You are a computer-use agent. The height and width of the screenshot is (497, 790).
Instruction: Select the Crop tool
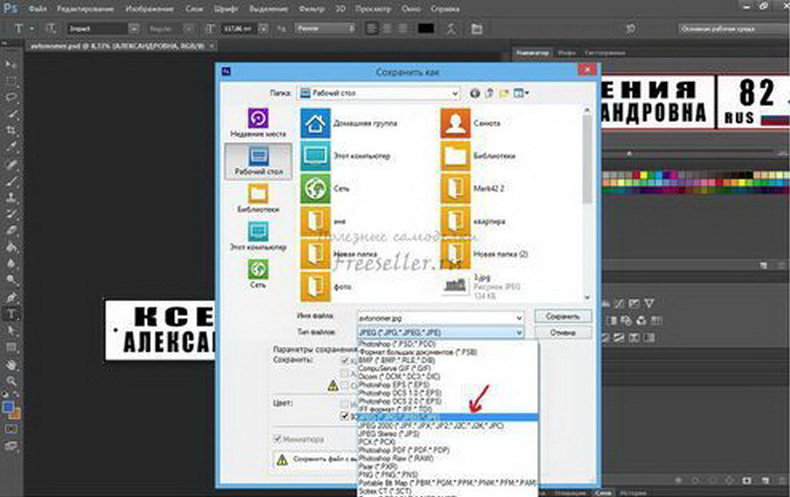point(11,131)
